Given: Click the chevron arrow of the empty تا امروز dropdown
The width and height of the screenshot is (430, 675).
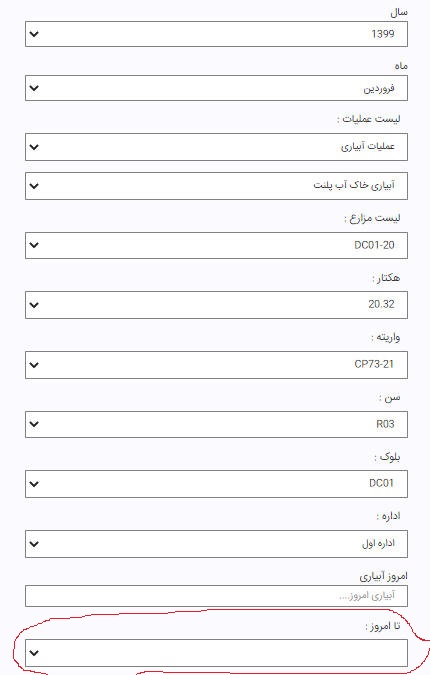Looking at the screenshot, I should coord(34,653).
